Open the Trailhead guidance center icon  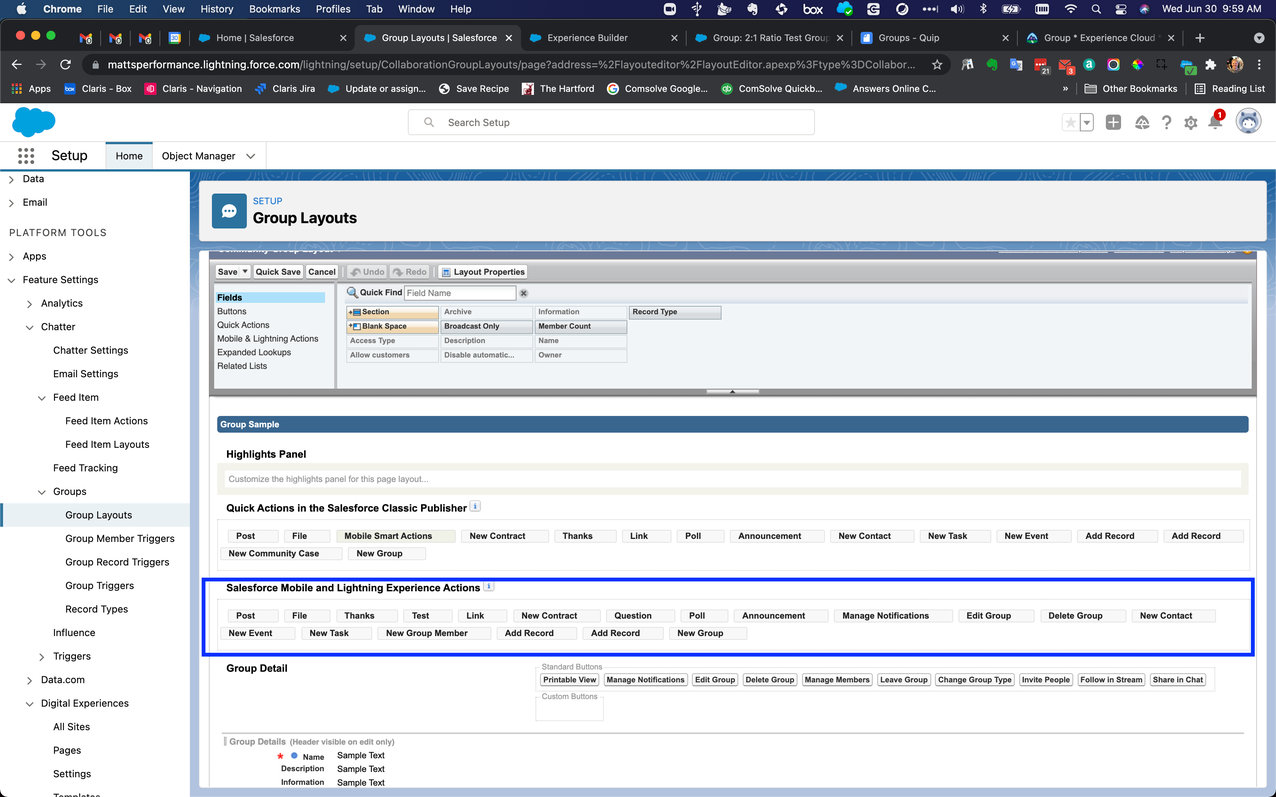(x=1141, y=122)
